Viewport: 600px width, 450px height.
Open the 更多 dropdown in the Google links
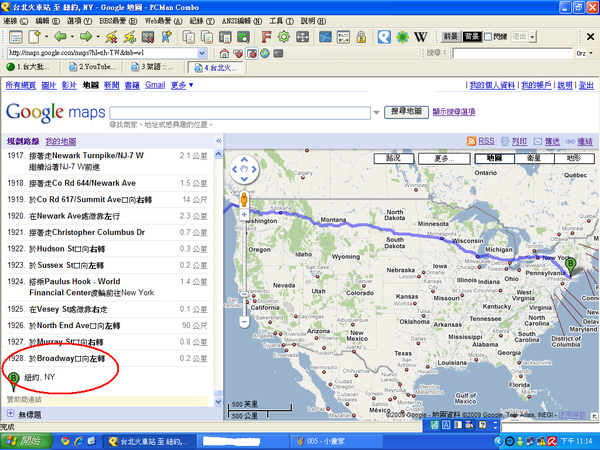tap(181, 85)
